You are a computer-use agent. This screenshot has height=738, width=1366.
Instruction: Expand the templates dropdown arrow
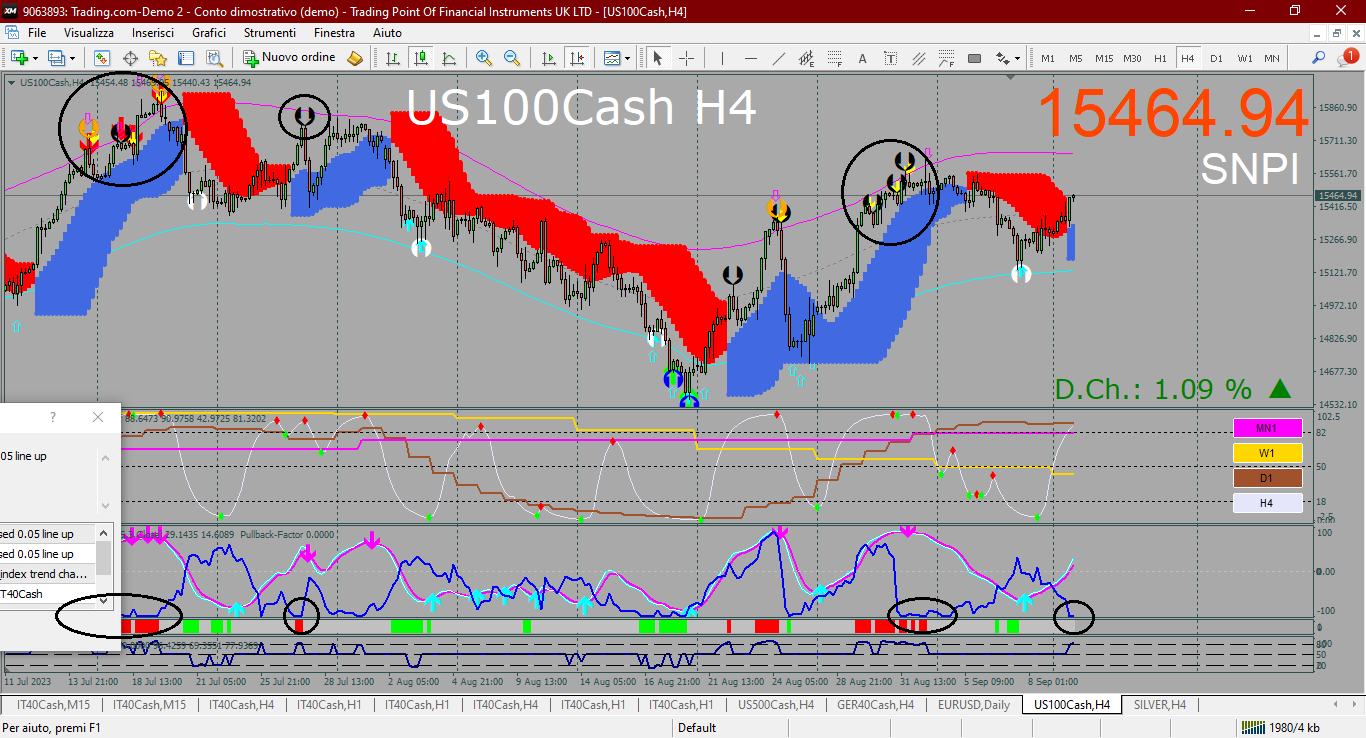[x=628, y=59]
